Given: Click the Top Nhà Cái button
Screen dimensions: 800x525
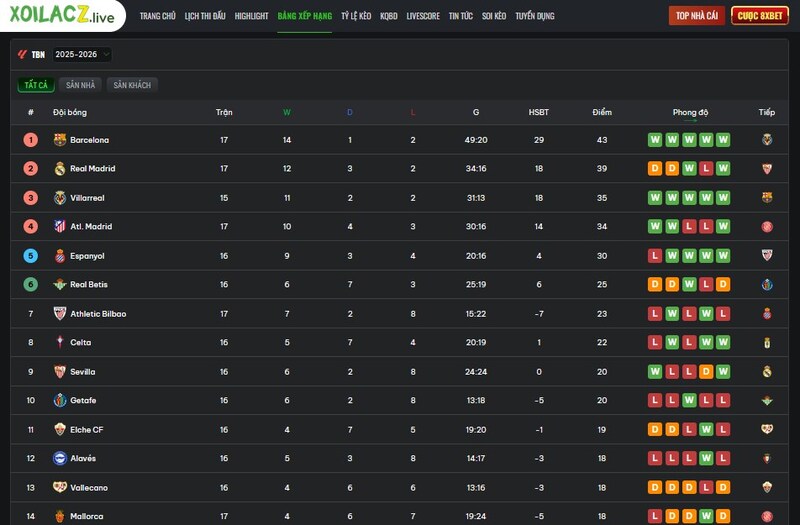Looking at the screenshot, I should point(696,16).
